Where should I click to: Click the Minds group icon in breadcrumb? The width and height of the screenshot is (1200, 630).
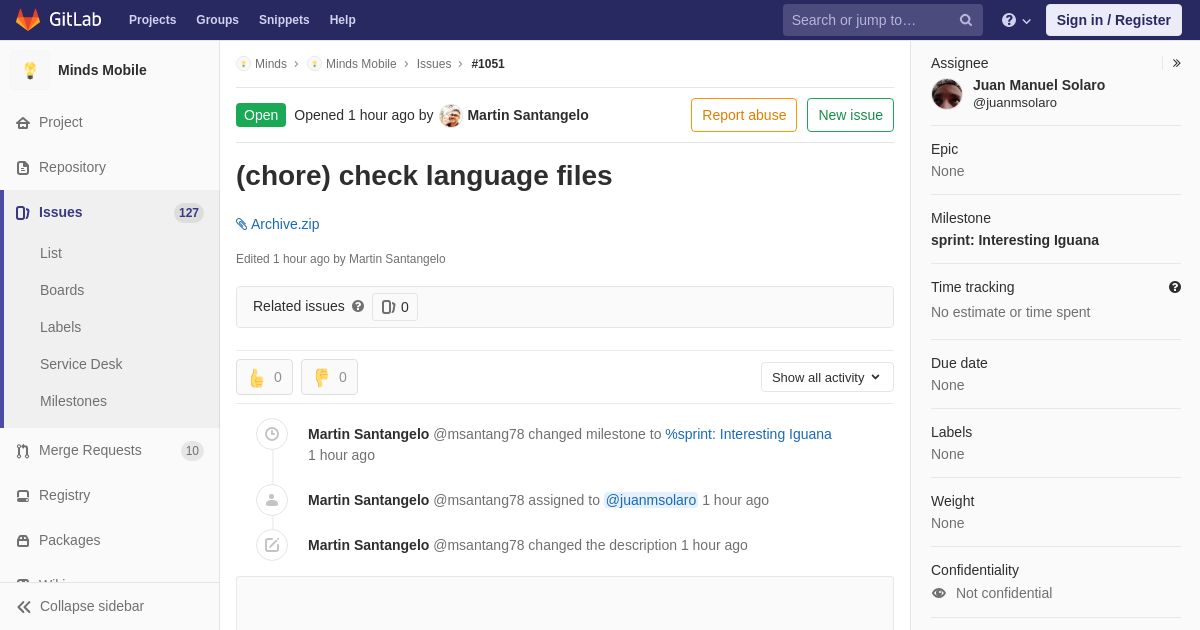tap(243, 64)
